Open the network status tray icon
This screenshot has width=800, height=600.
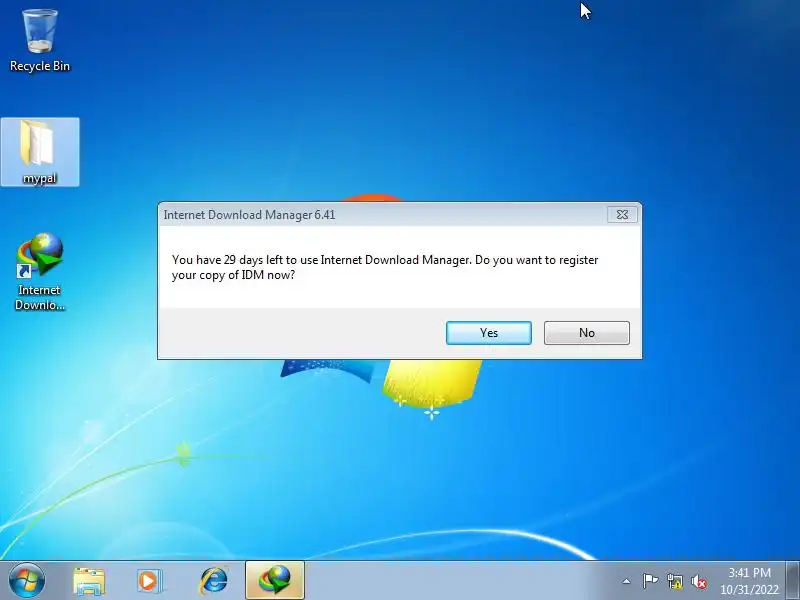click(674, 581)
